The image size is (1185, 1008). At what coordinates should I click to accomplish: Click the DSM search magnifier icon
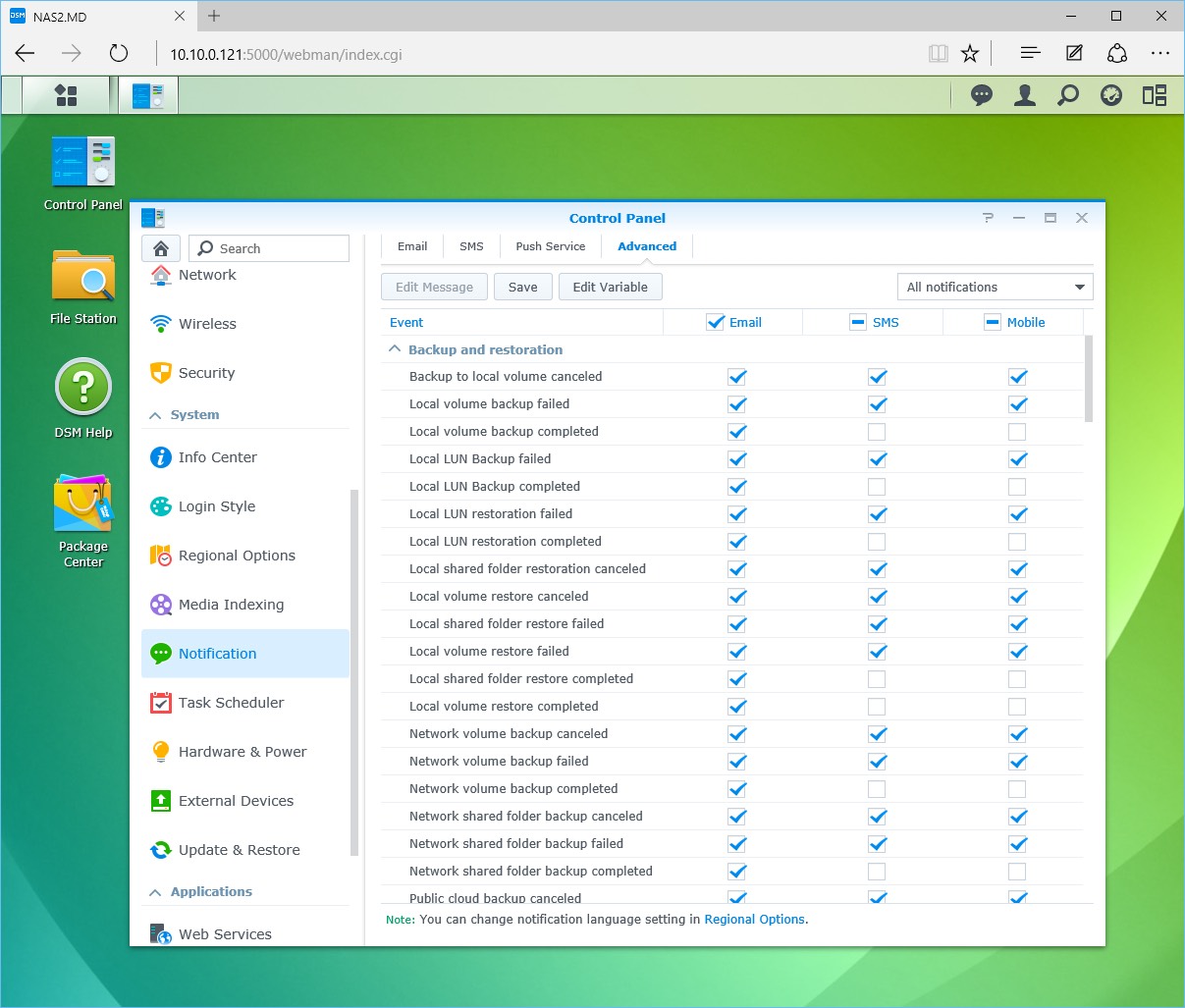click(1067, 95)
